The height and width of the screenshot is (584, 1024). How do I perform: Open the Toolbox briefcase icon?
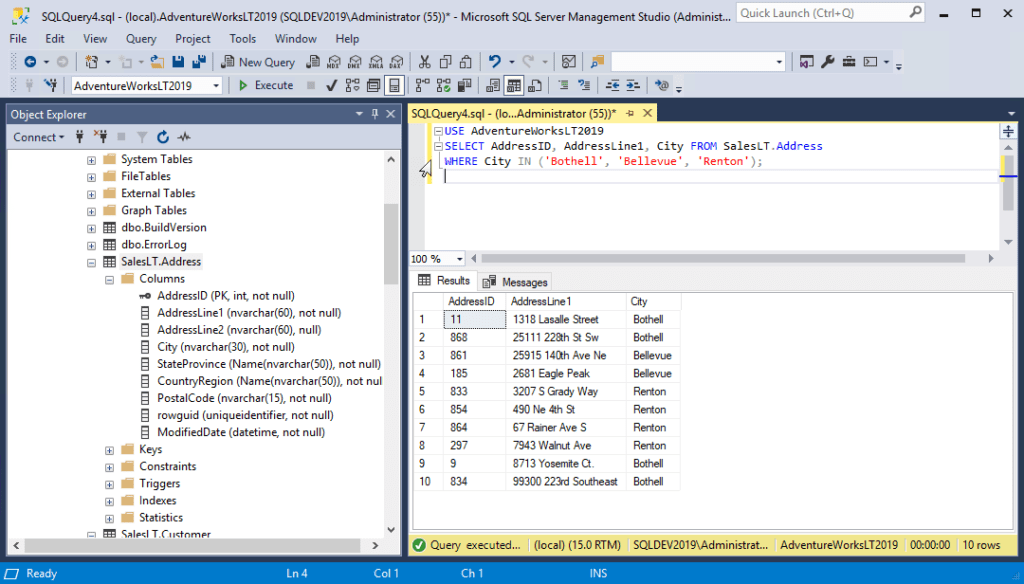pos(849,62)
